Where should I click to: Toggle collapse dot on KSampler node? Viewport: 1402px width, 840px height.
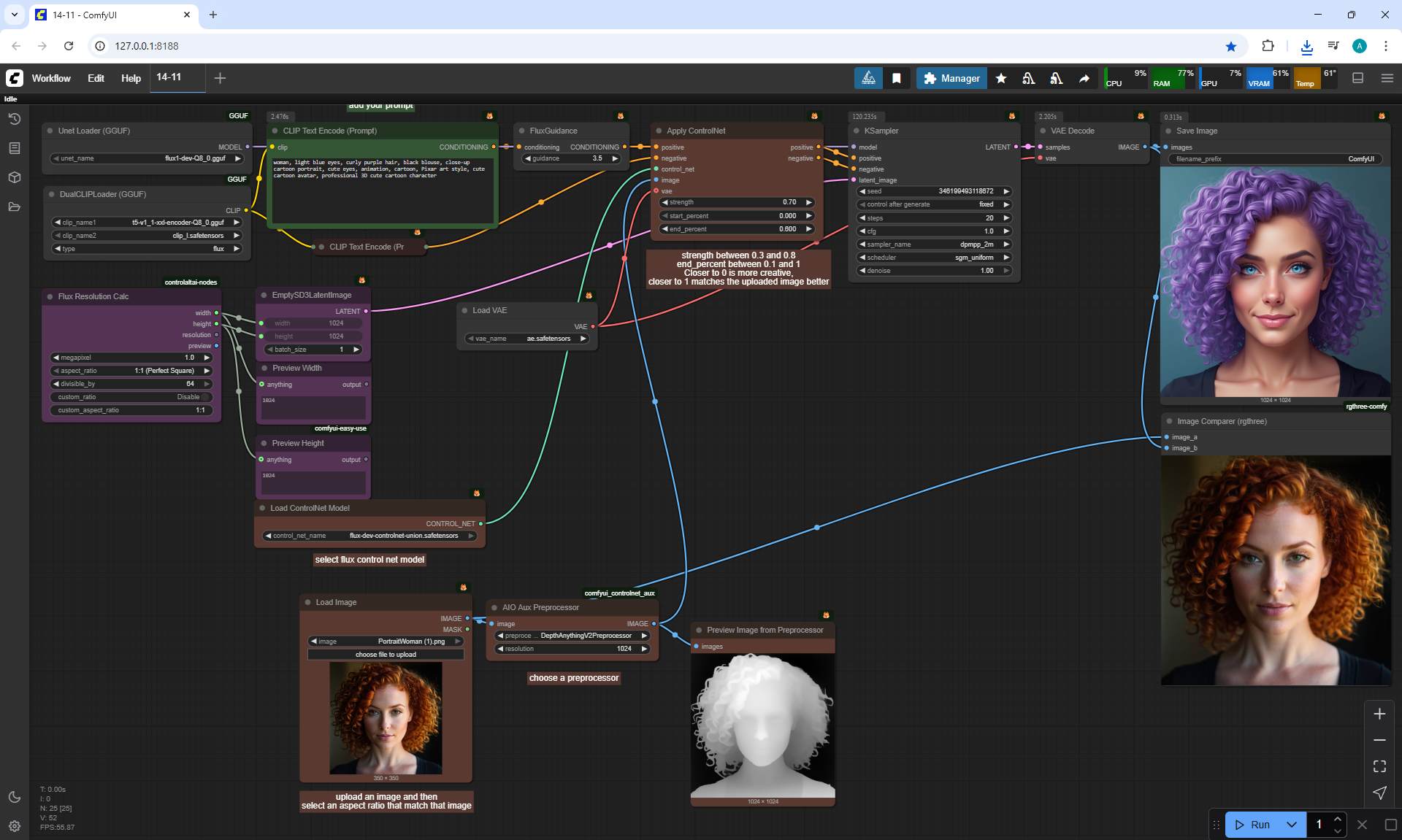[x=855, y=131]
